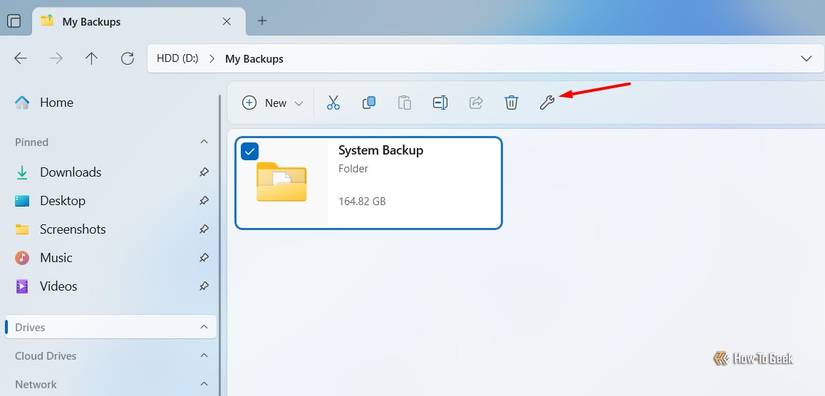Click HDD (D:) in the breadcrumb
This screenshot has height=396, width=825.
tap(177, 59)
